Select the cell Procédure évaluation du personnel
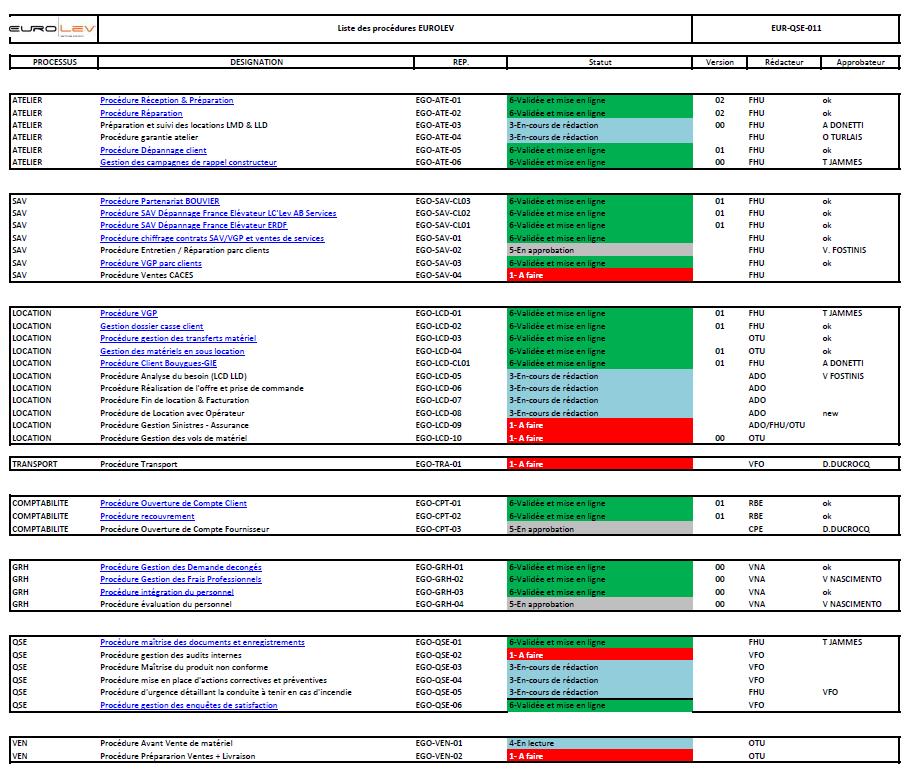Image resolution: width=909 pixels, height=772 pixels. 166,604
